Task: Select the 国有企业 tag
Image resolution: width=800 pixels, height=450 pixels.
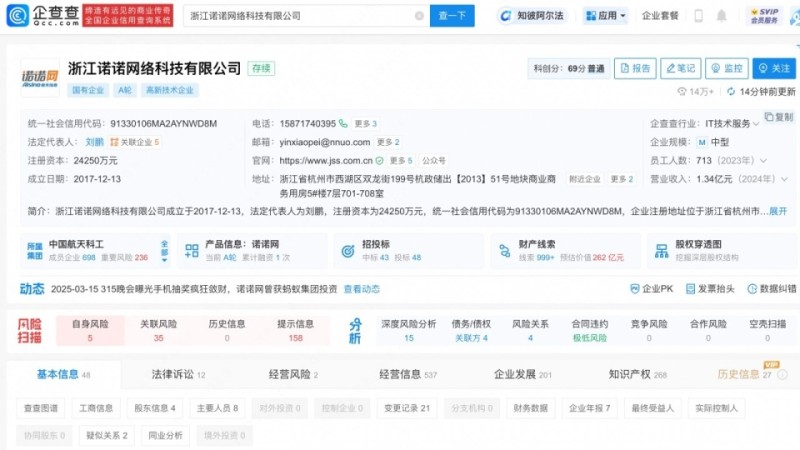Action: click(88, 90)
